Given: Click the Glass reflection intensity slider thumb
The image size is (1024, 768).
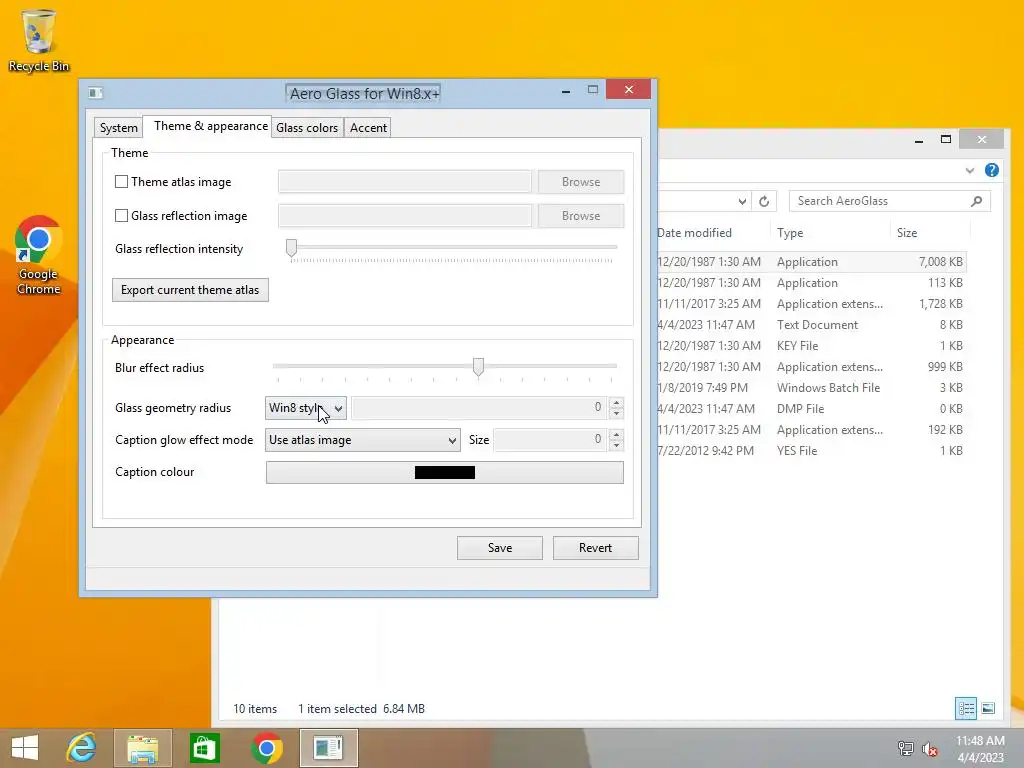Looking at the screenshot, I should pyautogui.click(x=291, y=248).
